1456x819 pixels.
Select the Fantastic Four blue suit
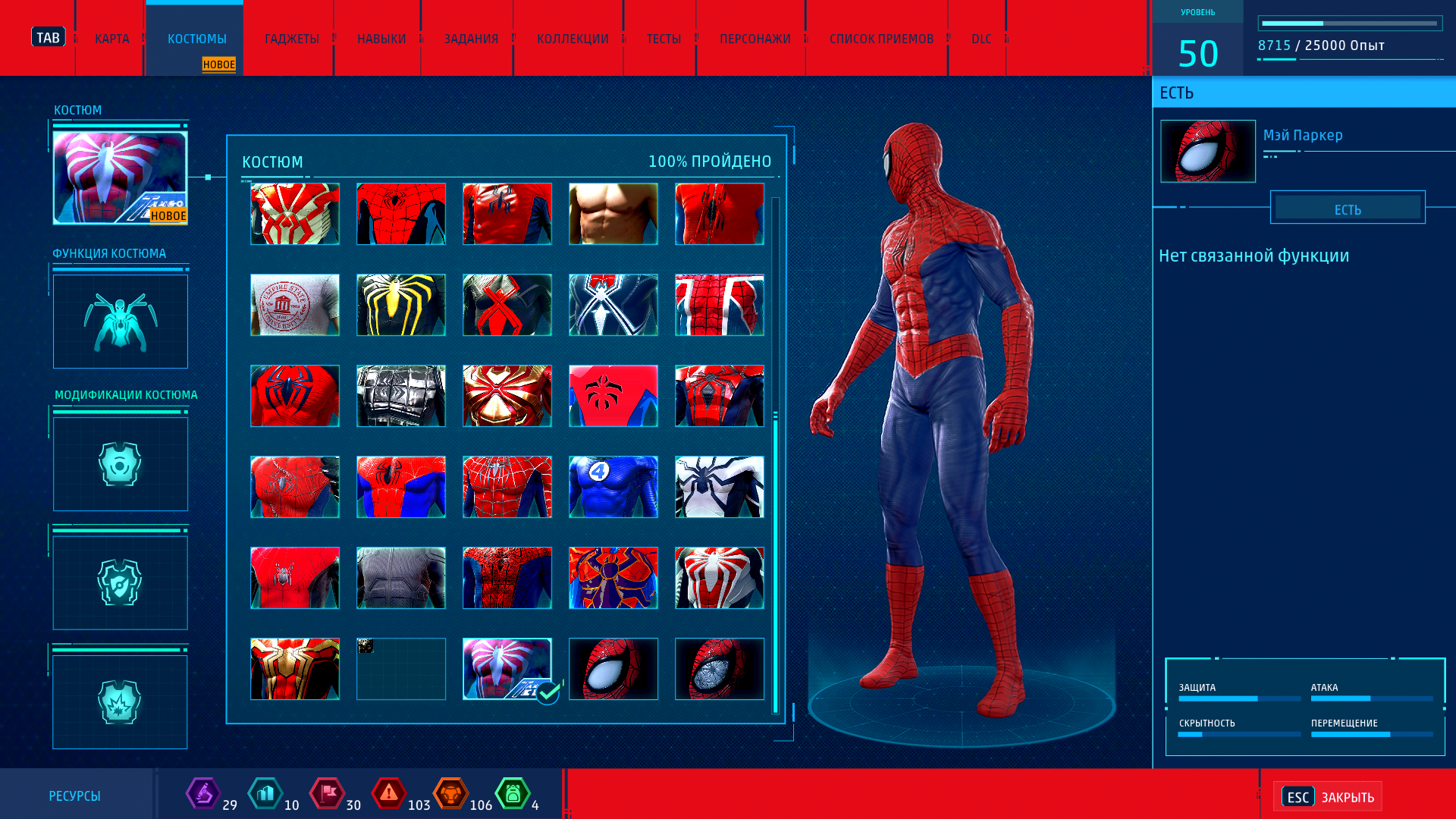click(613, 487)
